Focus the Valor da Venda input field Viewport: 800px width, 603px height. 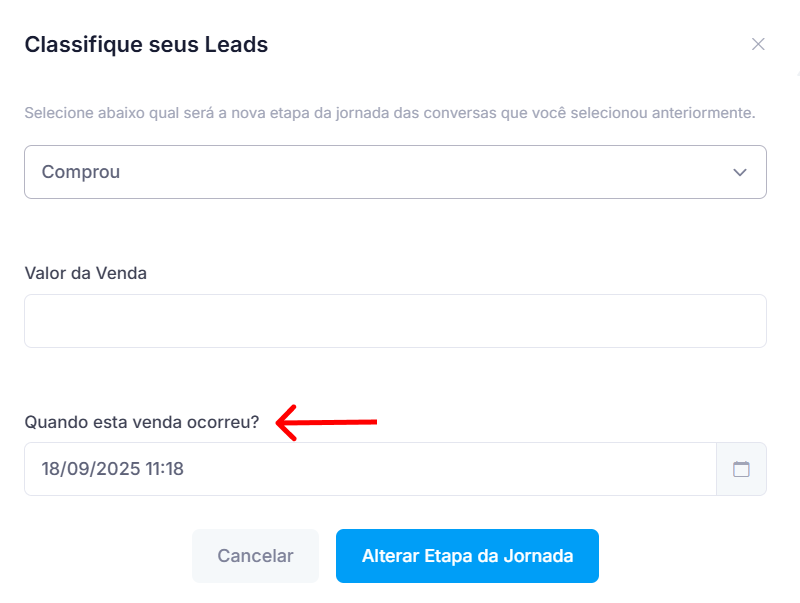coord(395,321)
